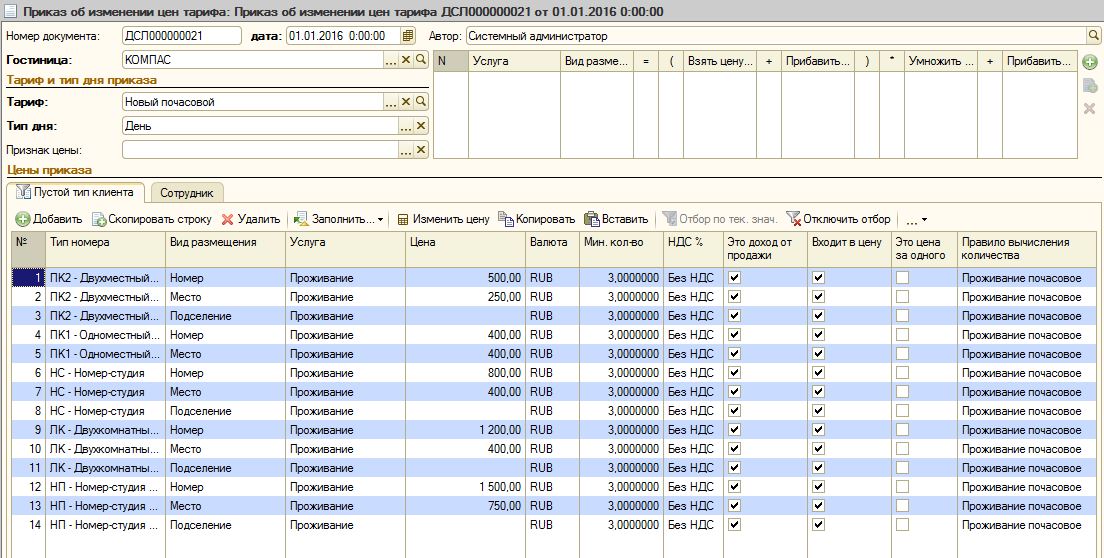Click Проживание in row 2's Услуга column
This screenshot has height=558, width=1104.
point(345,296)
